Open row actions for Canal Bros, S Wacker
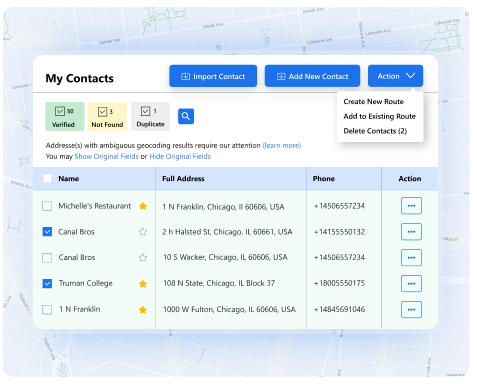This screenshot has height=384, width=477. [x=411, y=258]
